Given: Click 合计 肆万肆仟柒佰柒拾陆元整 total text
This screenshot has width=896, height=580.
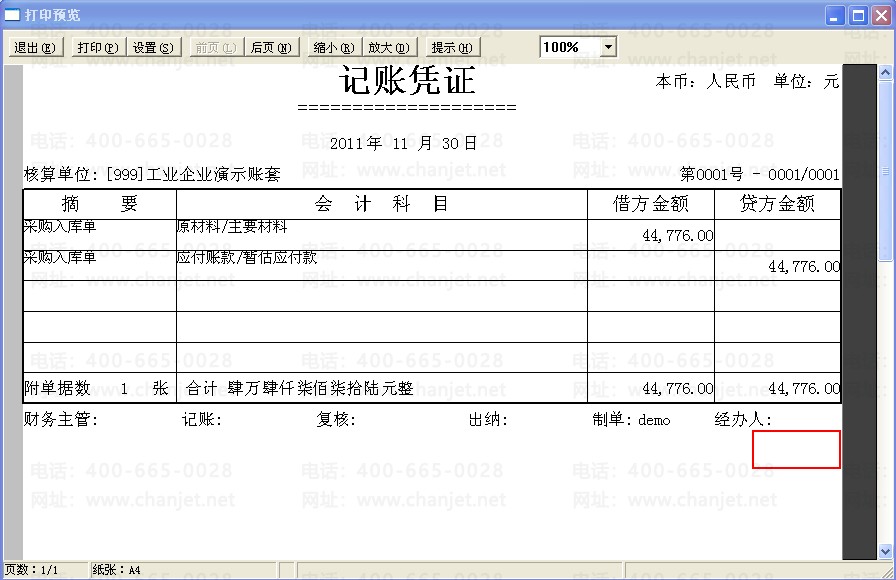Looking at the screenshot, I should tap(299, 389).
